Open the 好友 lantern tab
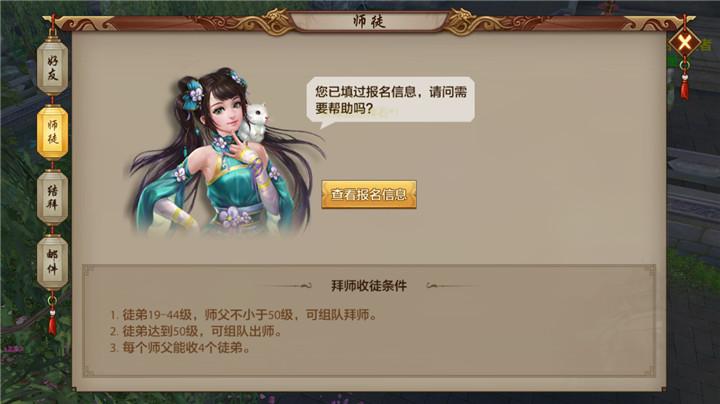The image size is (720, 404). click(52, 67)
